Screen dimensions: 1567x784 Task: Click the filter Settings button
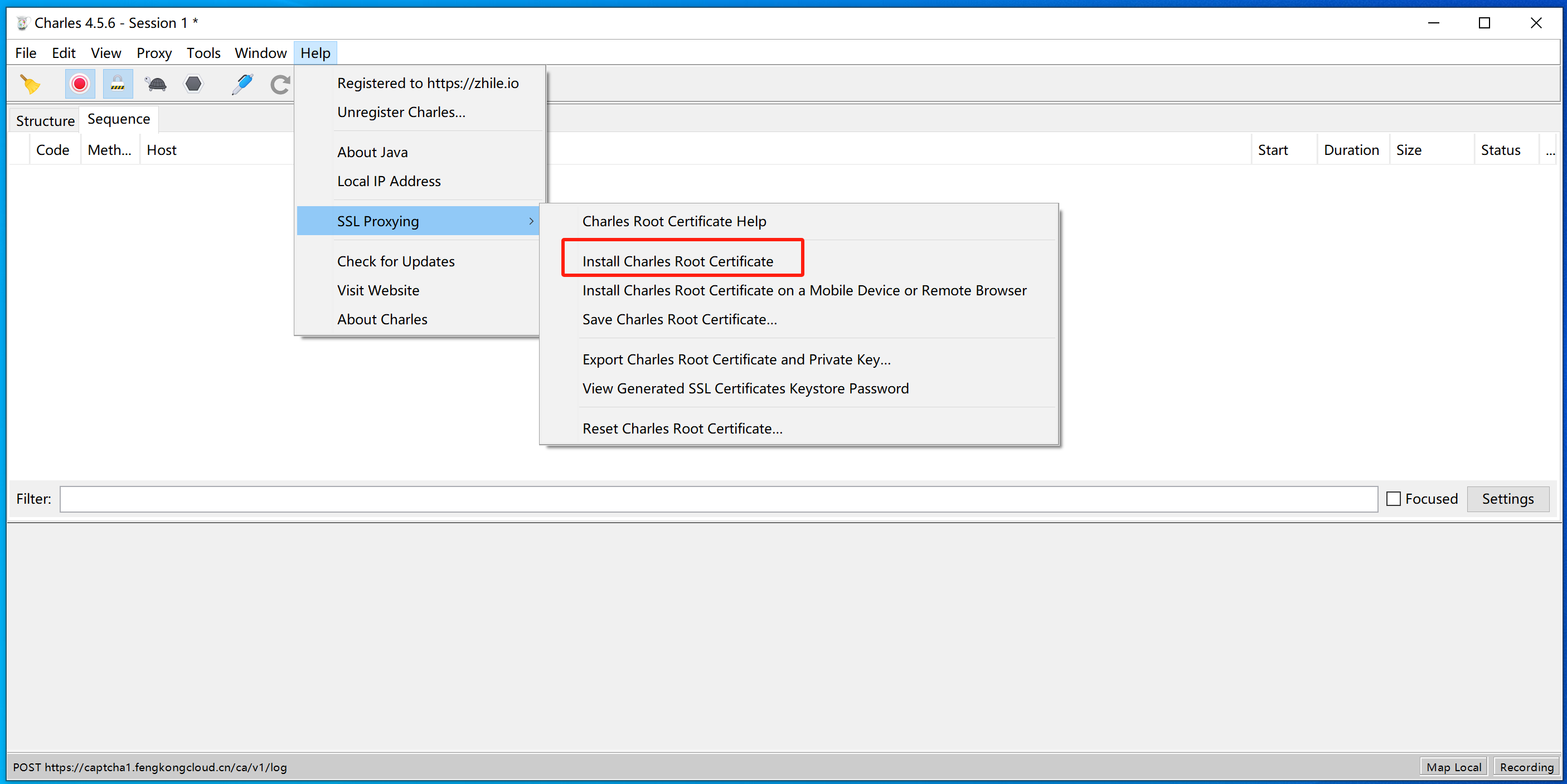(1507, 499)
